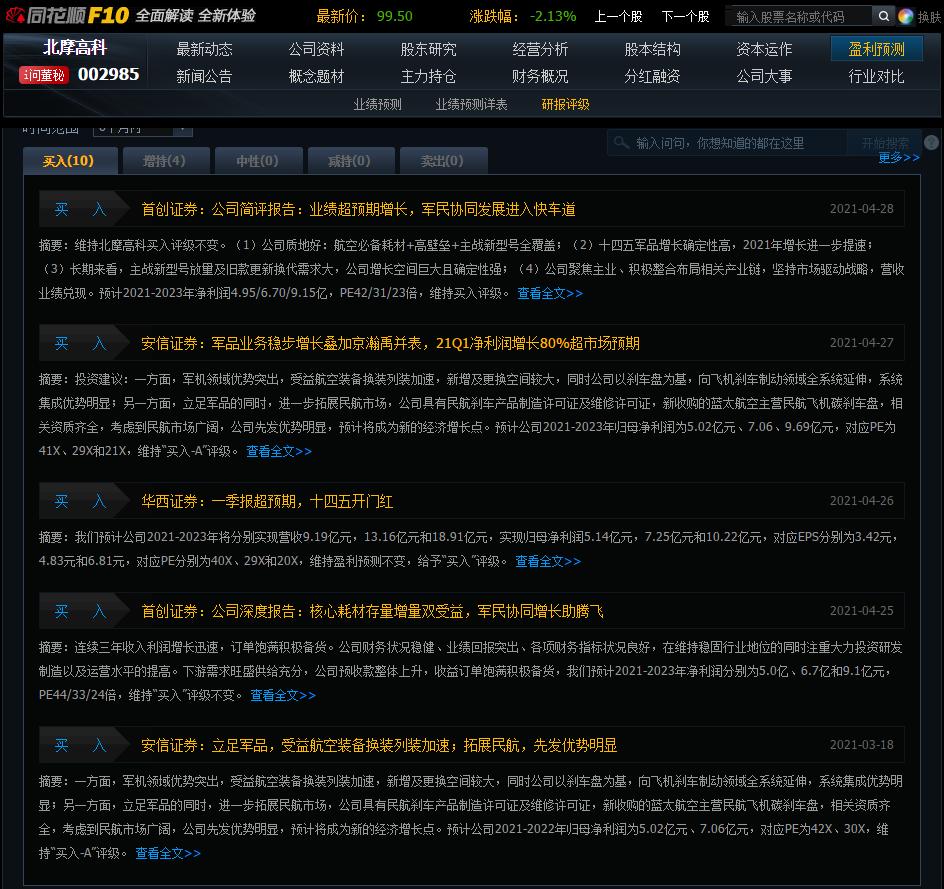Click the stock search magnifier icon
944x889 pixels.
click(884, 16)
